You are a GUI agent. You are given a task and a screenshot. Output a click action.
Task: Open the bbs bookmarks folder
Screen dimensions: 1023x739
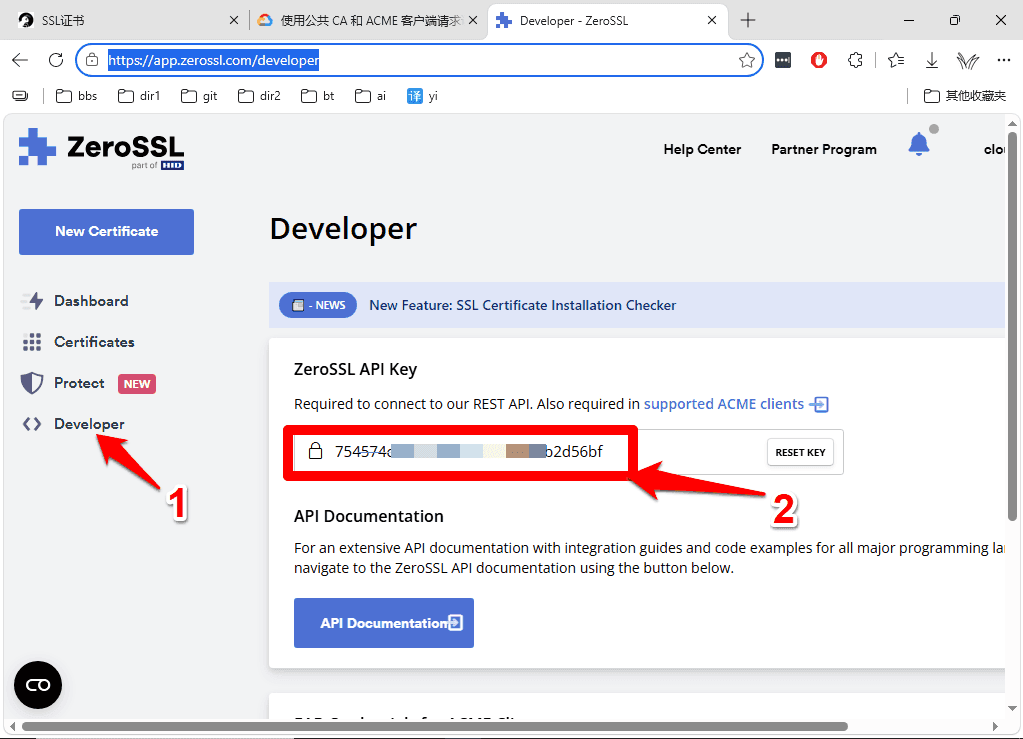pos(76,97)
